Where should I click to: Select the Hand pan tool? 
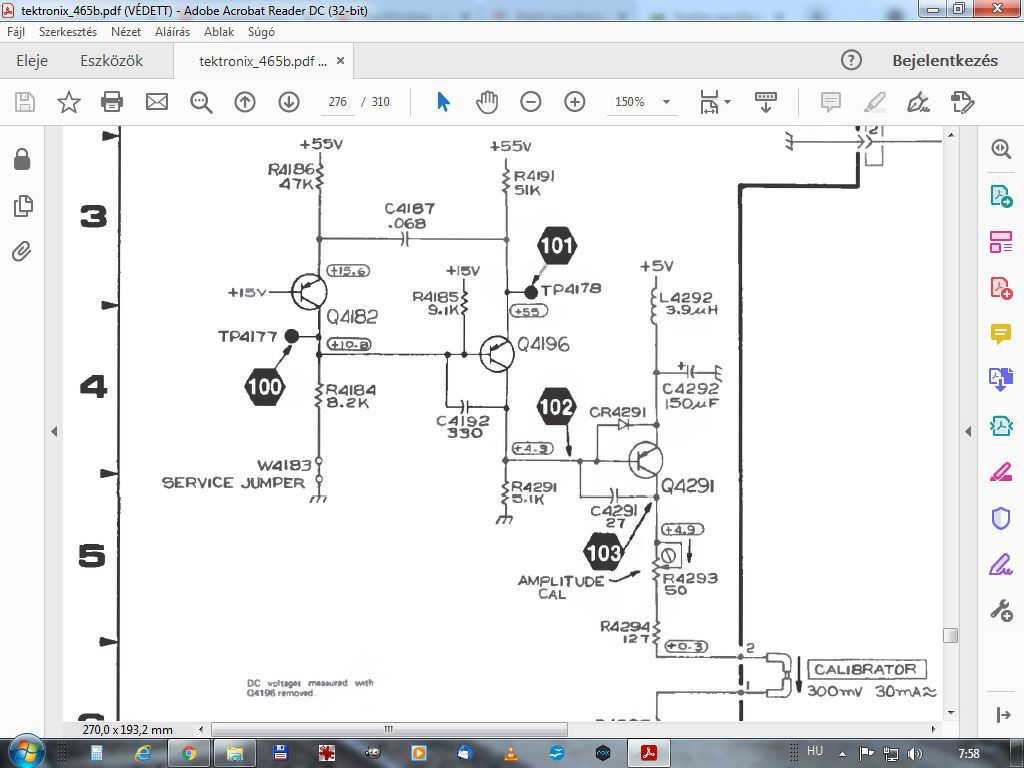pyautogui.click(x=487, y=102)
